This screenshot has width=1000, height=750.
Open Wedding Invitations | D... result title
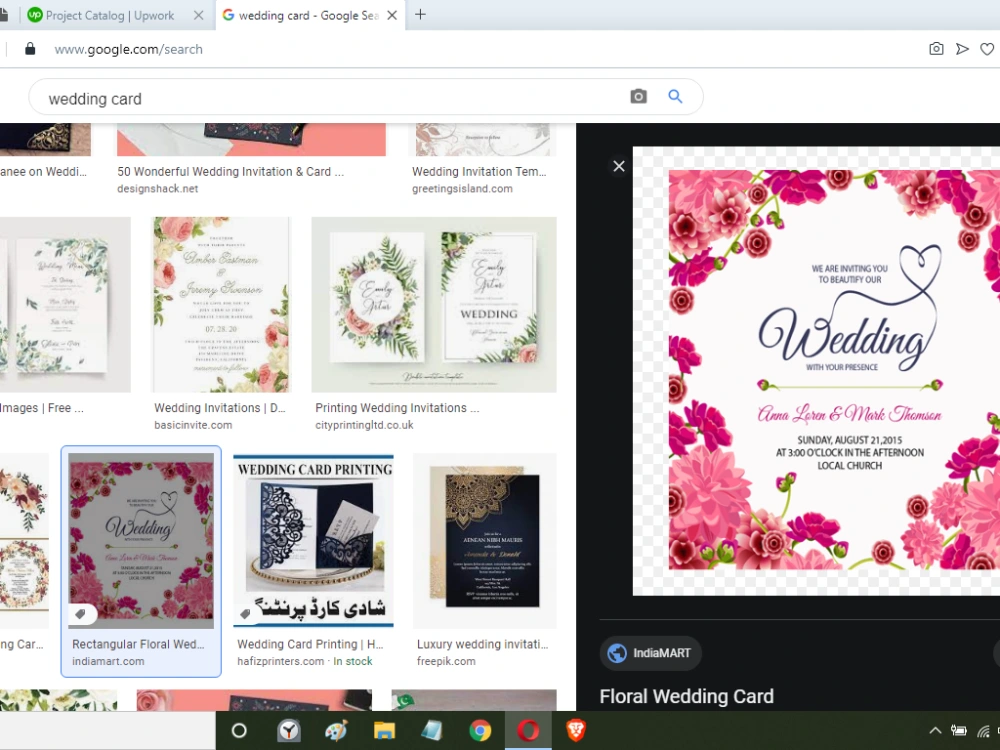(x=219, y=408)
